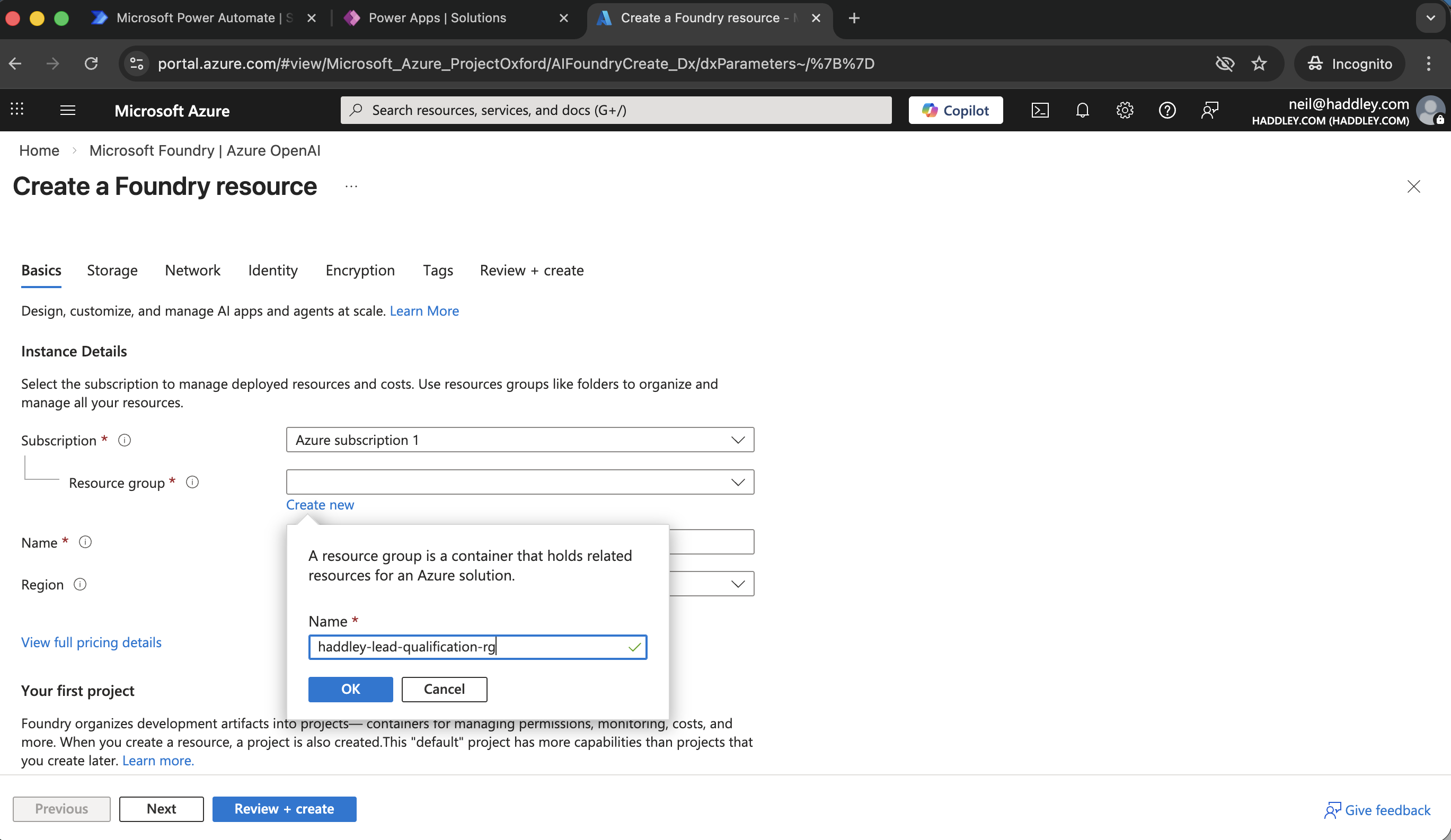Open the Cloud Shell terminal
Viewport: 1451px width, 840px height.
coord(1040,110)
